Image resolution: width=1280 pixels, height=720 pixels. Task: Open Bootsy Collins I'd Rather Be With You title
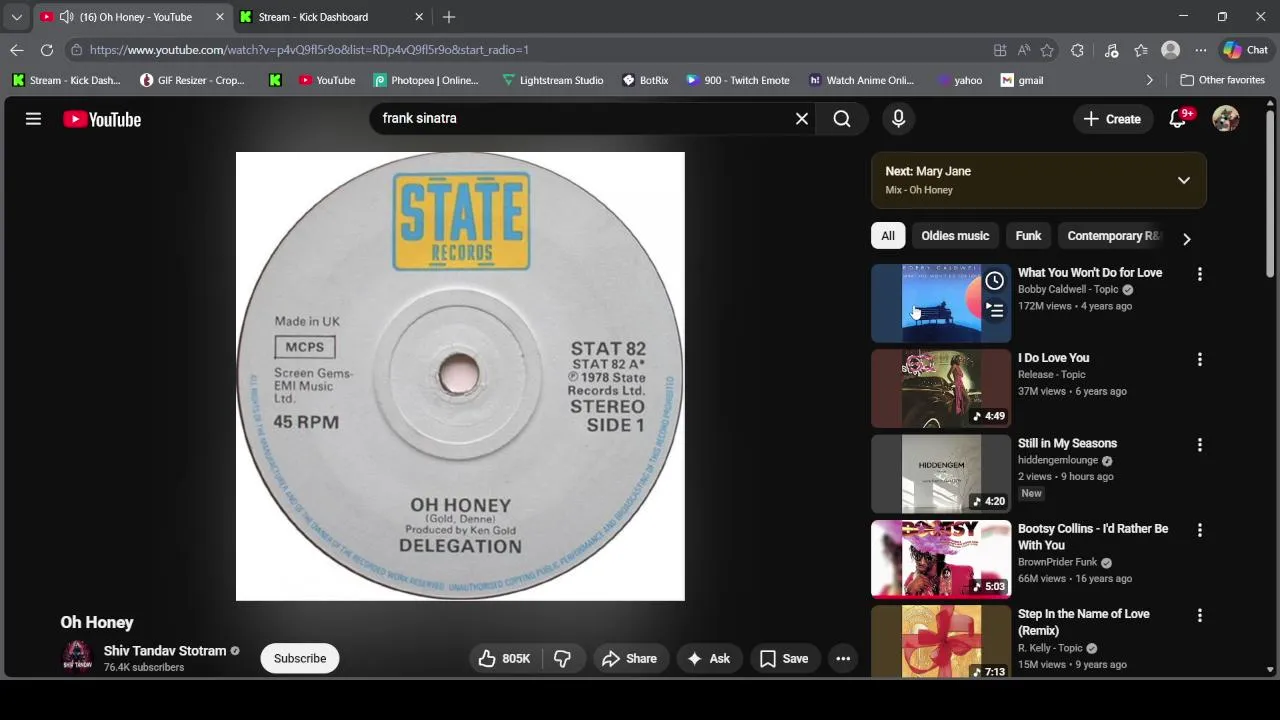pos(1093,537)
